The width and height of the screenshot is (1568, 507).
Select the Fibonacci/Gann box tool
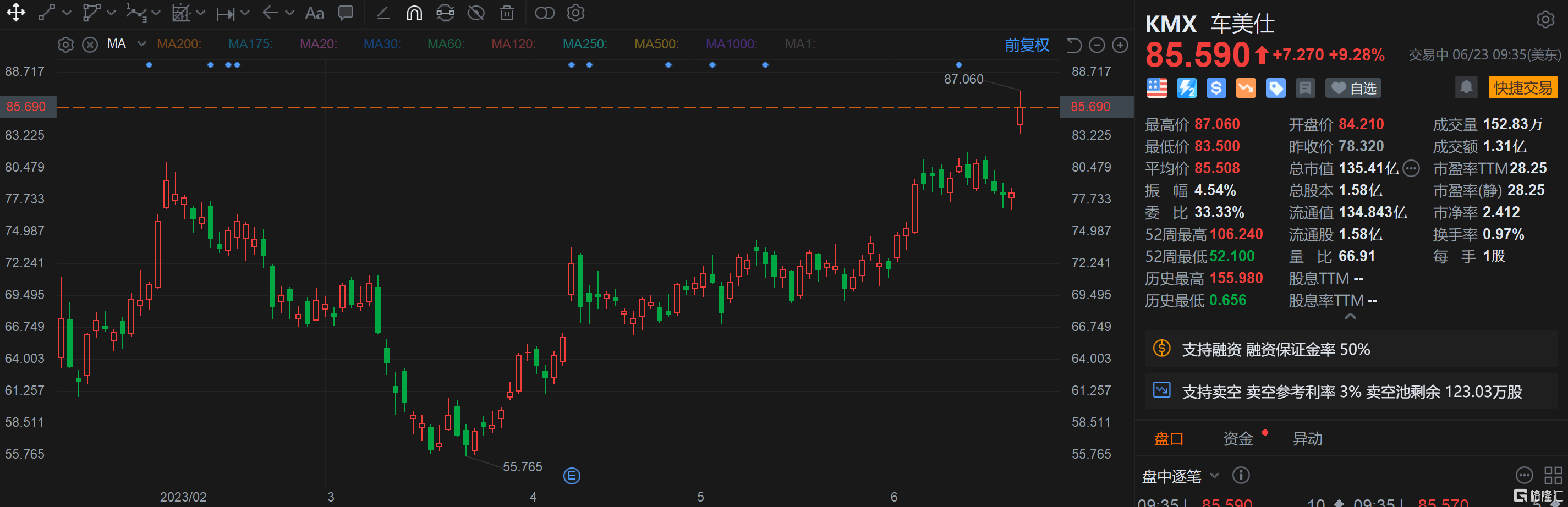(181, 13)
